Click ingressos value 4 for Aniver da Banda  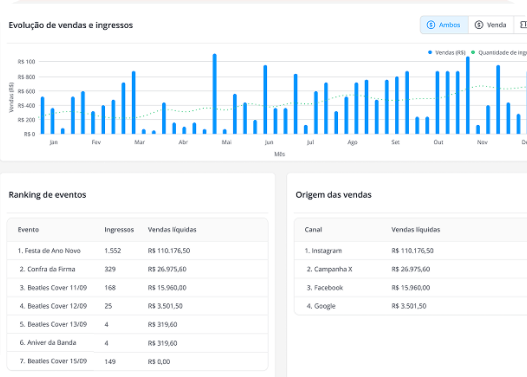(107, 343)
